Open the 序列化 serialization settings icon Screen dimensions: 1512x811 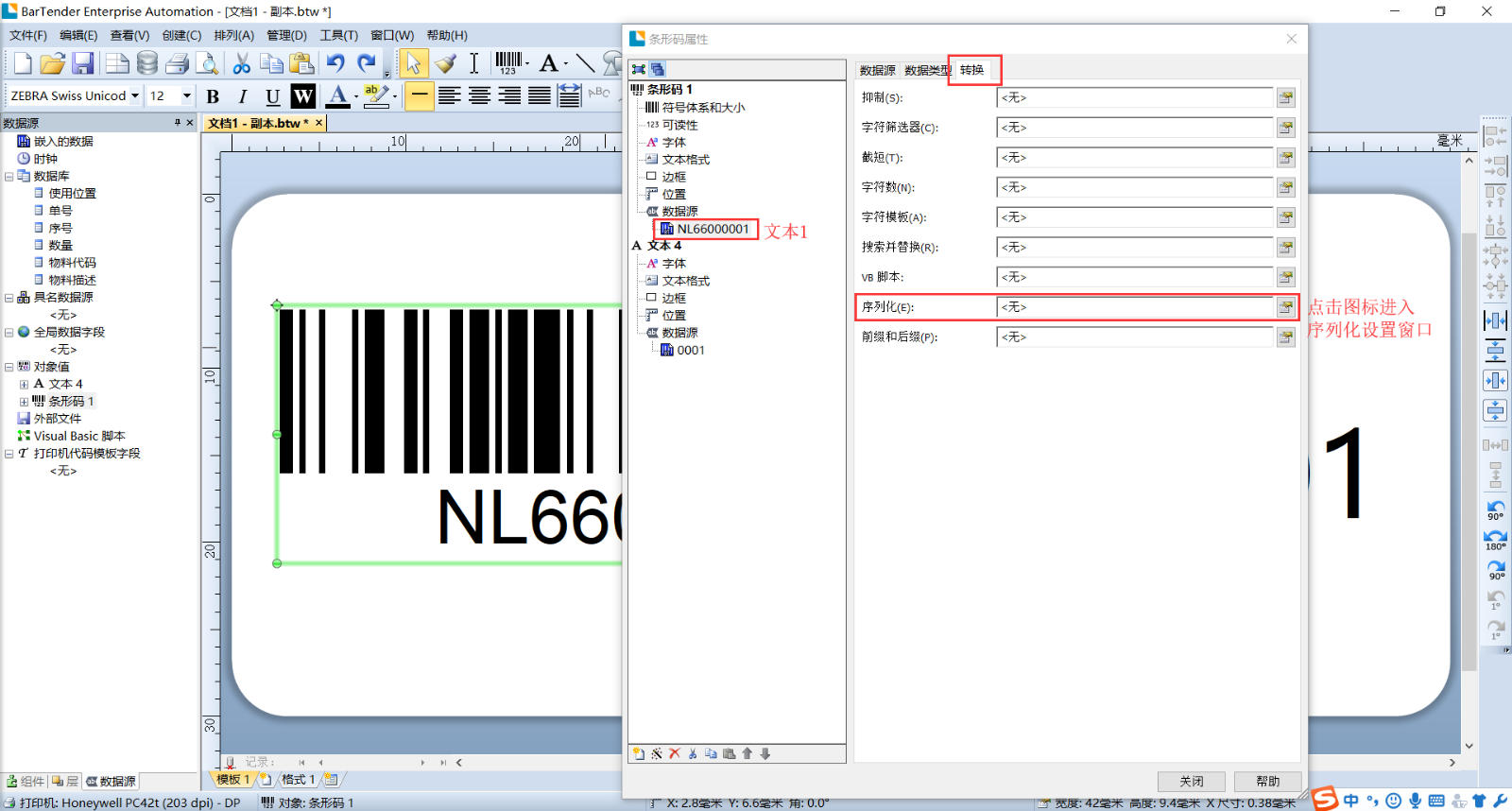(x=1285, y=307)
